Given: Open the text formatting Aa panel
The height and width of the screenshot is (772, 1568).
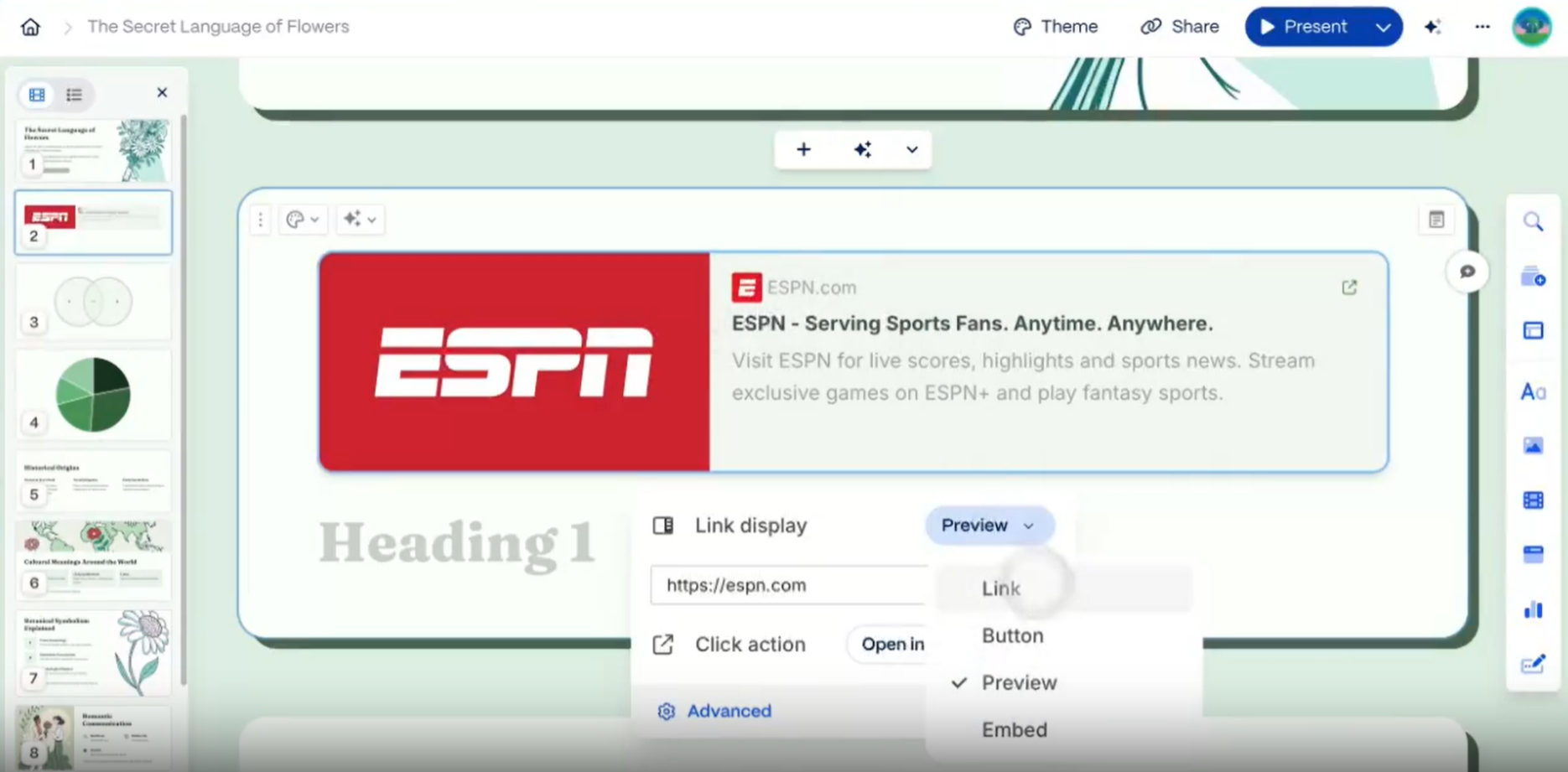Looking at the screenshot, I should [x=1533, y=391].
